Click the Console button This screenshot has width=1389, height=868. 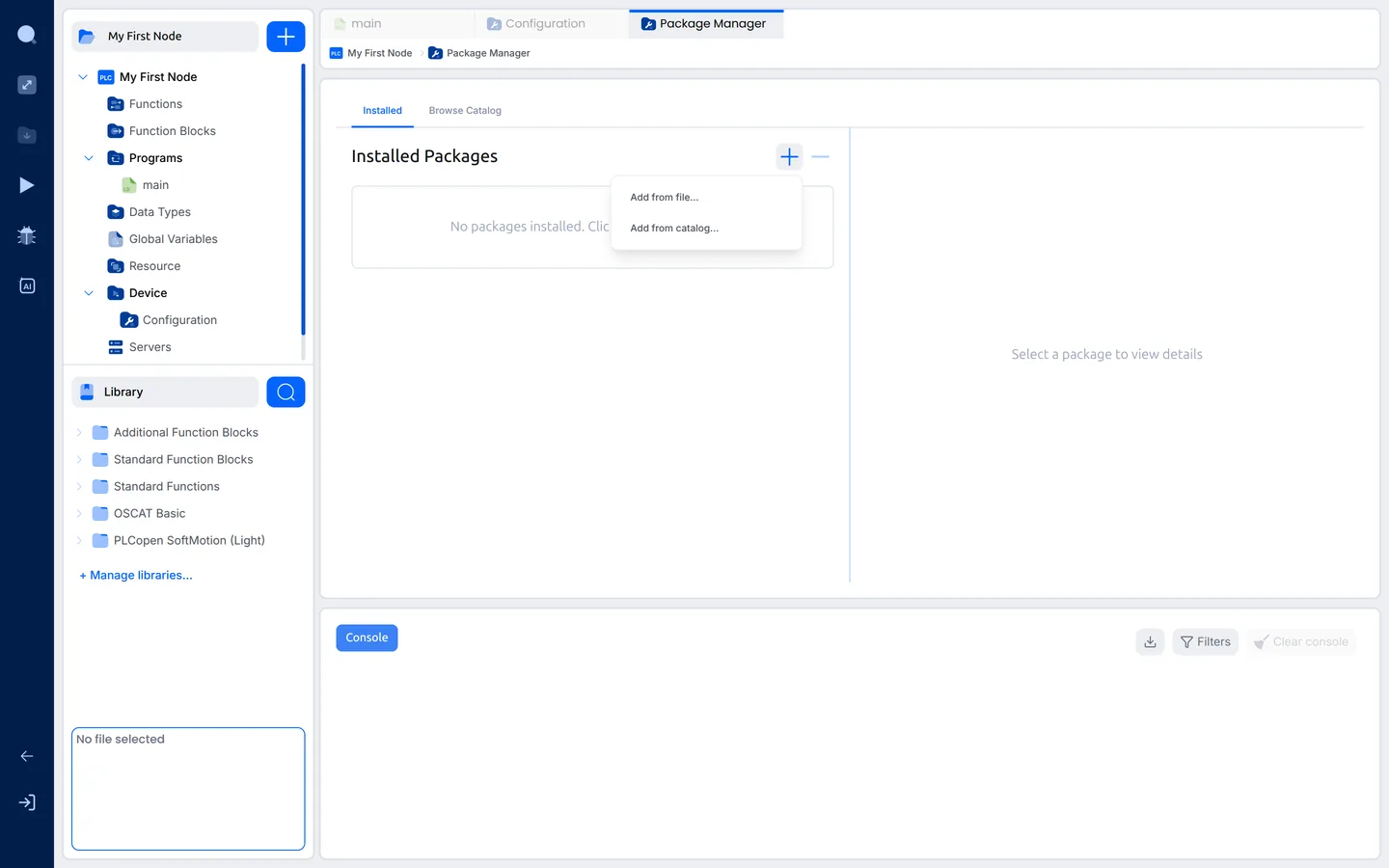point(367,637)
